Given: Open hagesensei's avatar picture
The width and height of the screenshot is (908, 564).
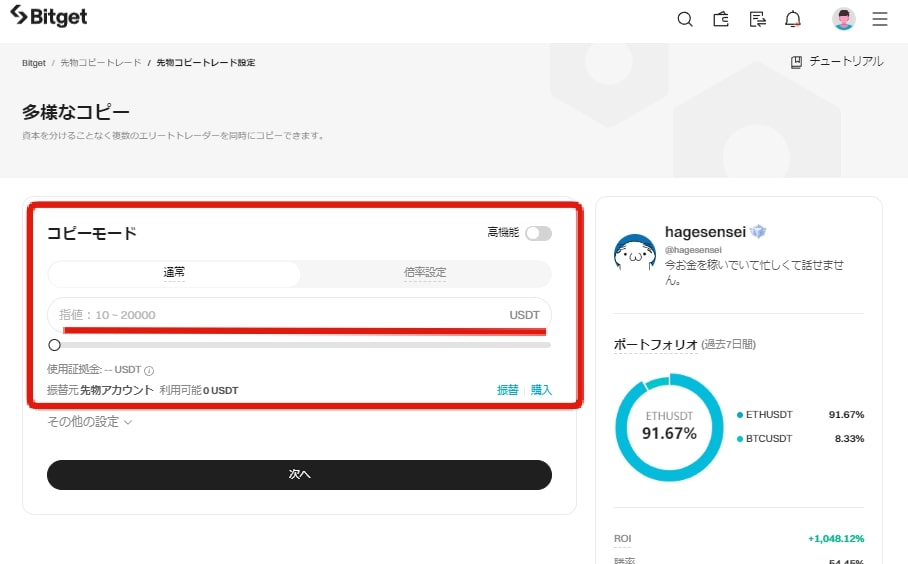Looking at the screenshot, I should [x=635, y=253].
